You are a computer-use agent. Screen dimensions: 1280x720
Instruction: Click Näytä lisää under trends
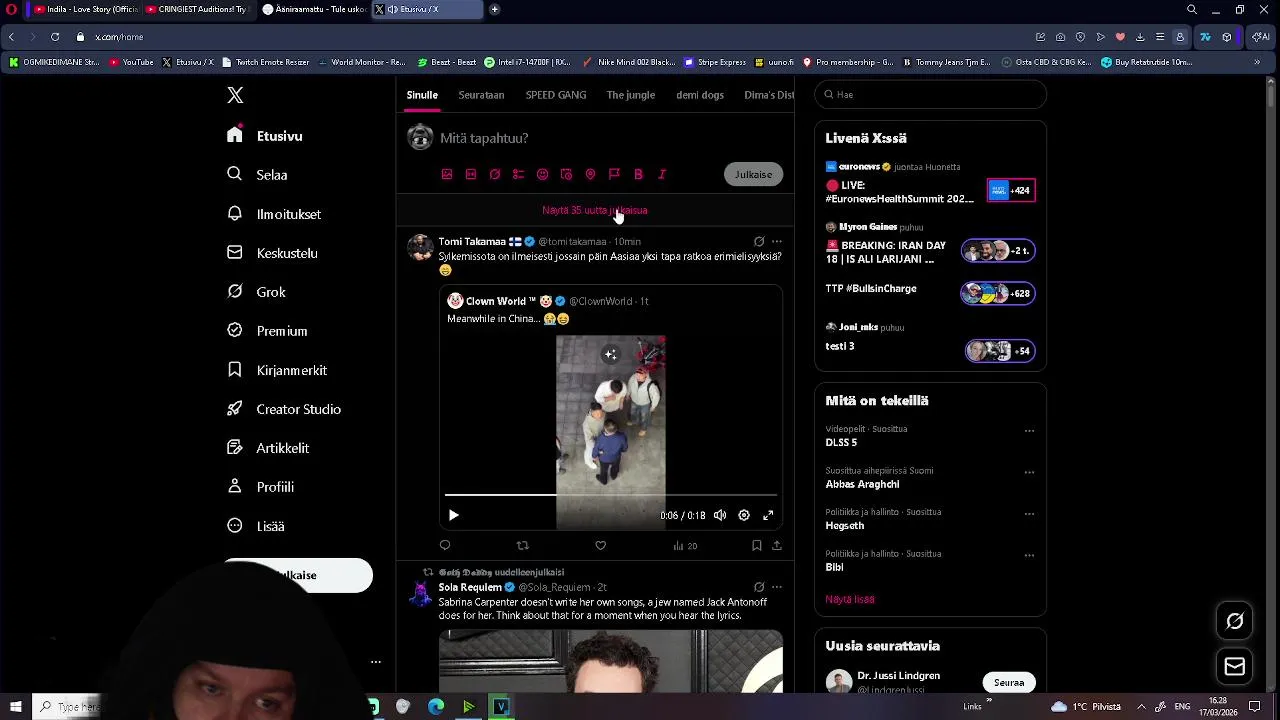click(x=850, y=599)
